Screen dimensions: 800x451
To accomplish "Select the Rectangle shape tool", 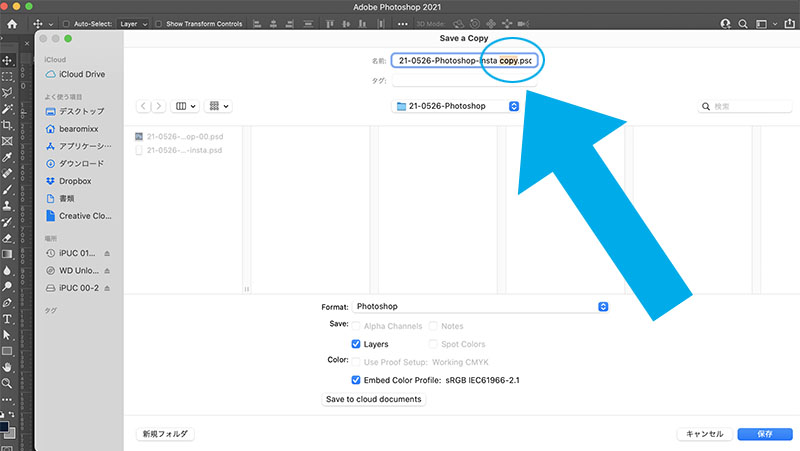I will [x=7, y=351].
